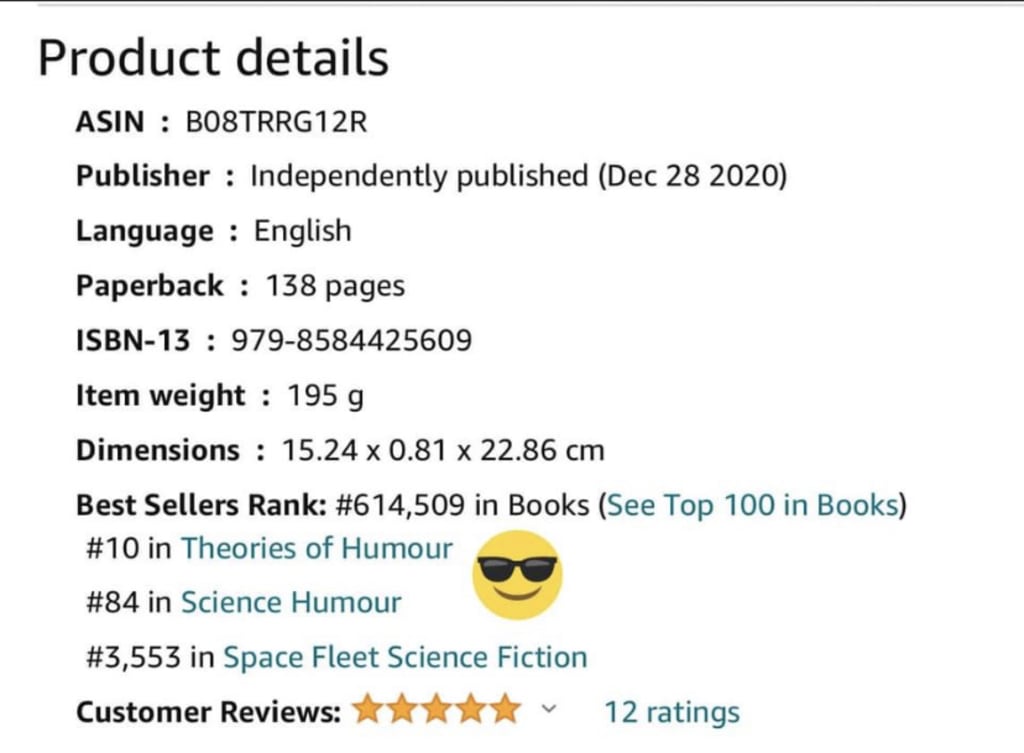
Task: Click the fifth orange rating star
Action: [x=506, y=711]
